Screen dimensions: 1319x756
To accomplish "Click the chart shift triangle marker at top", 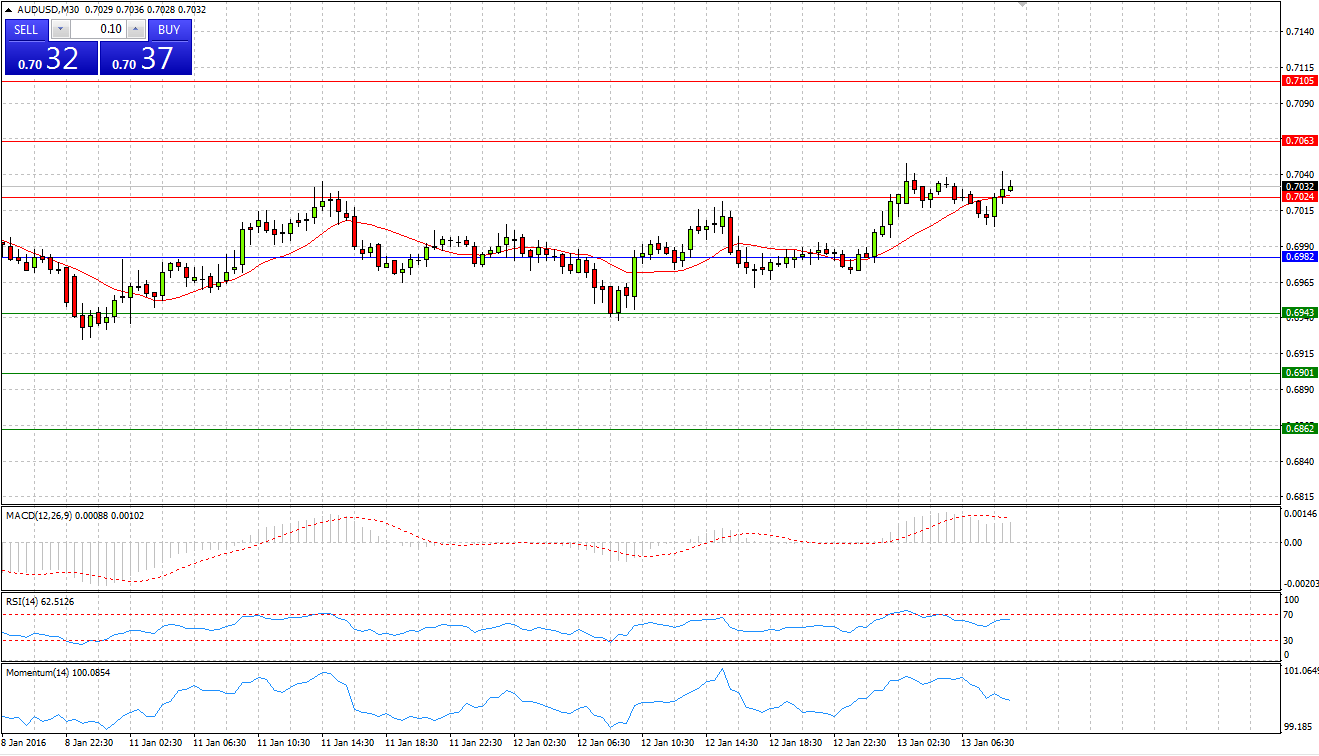I will (x=1021, y=5).
